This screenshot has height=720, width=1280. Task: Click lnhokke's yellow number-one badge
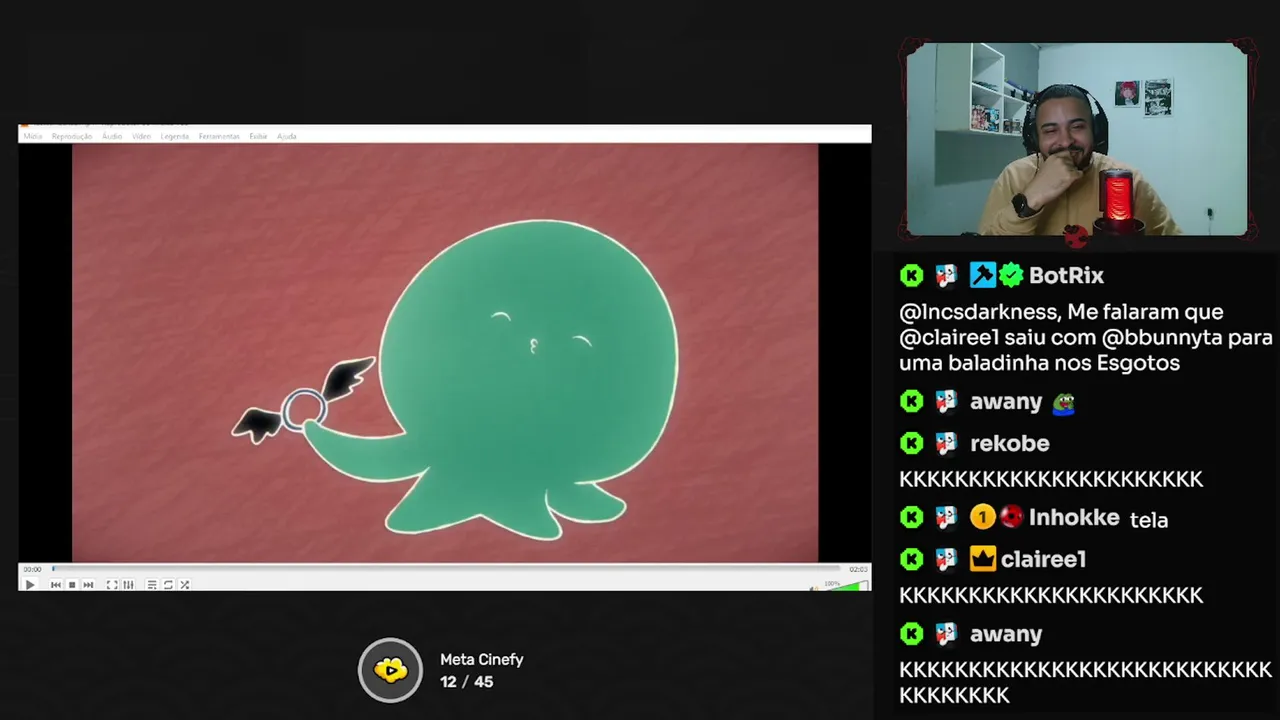pos(982,517)
